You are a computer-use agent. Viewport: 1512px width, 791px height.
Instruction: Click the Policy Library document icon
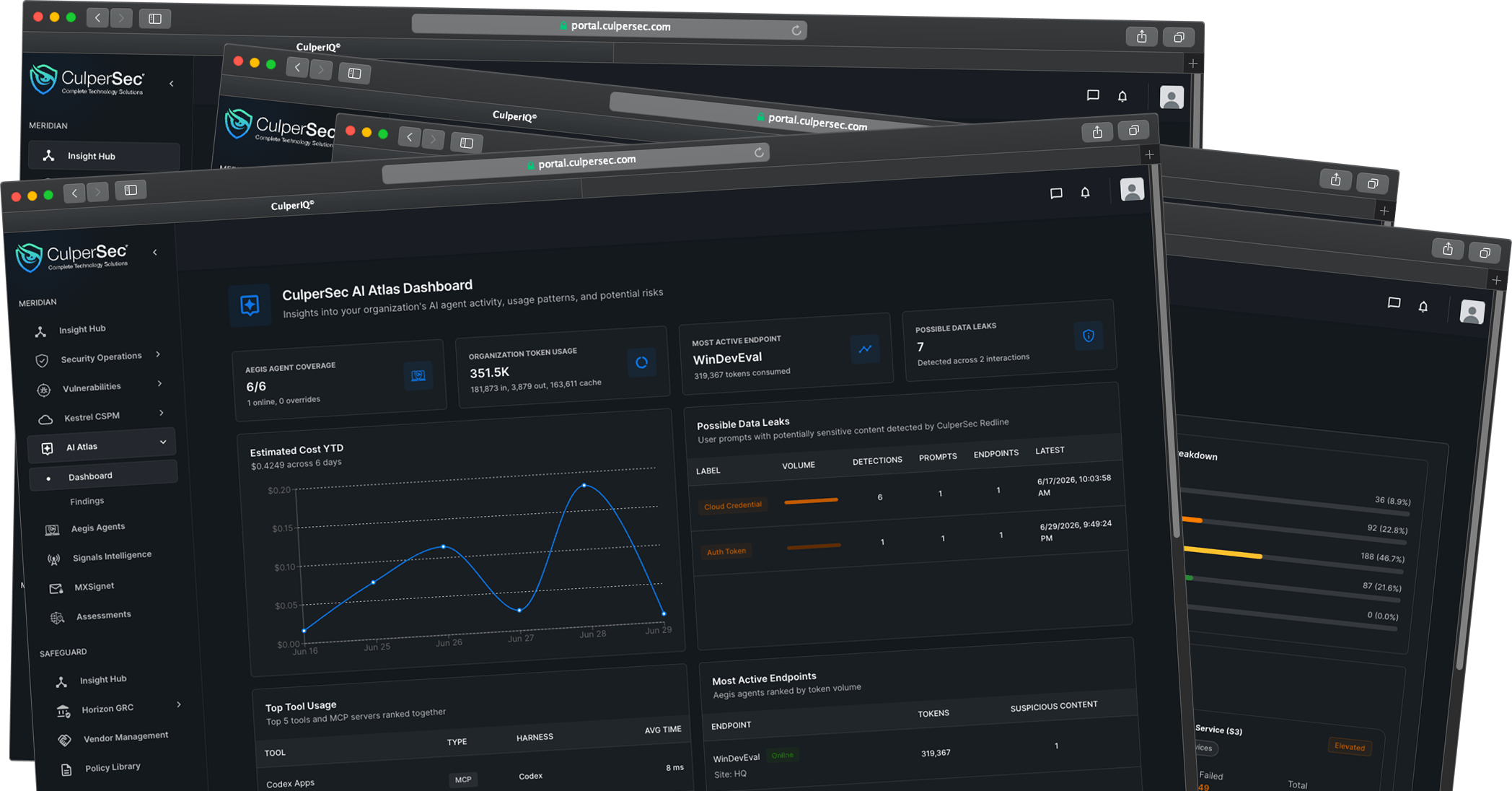tap(66, 770)
